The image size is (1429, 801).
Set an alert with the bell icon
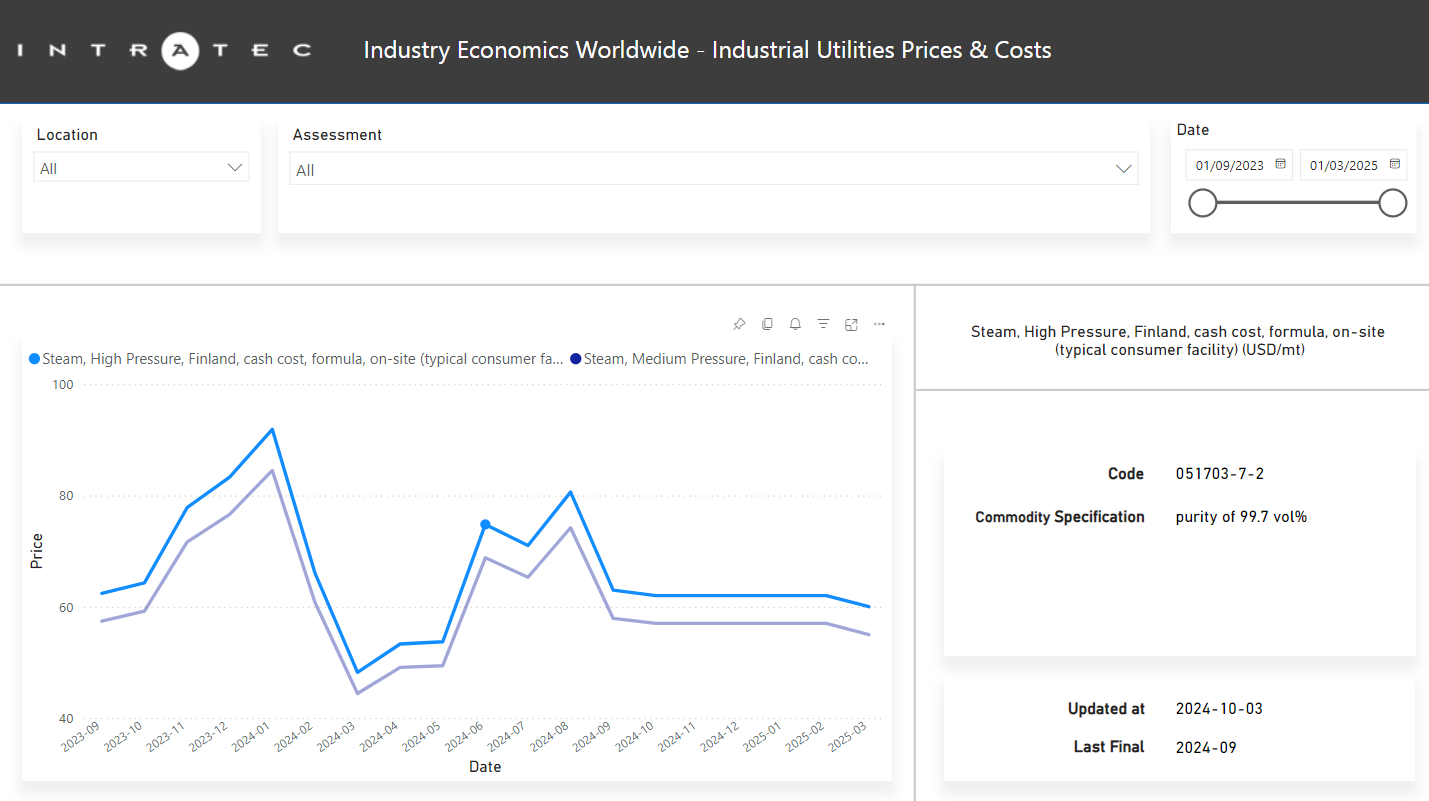click(x=795, y=324)
